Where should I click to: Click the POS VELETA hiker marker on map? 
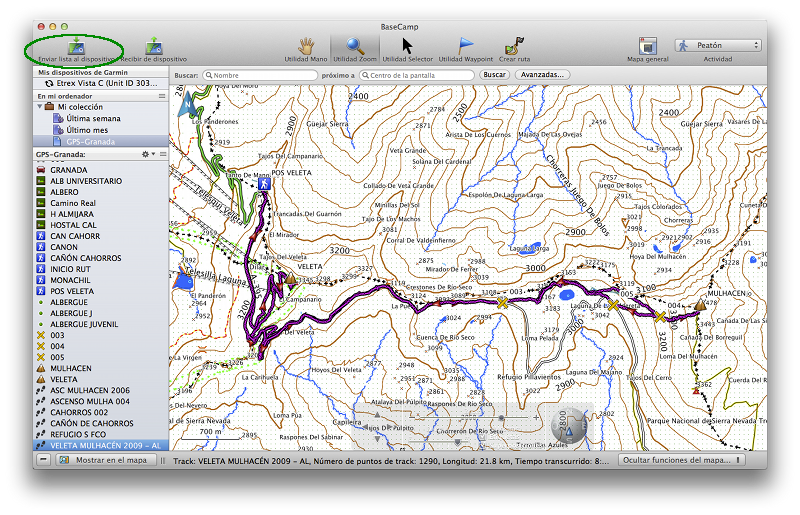[264, 184]
